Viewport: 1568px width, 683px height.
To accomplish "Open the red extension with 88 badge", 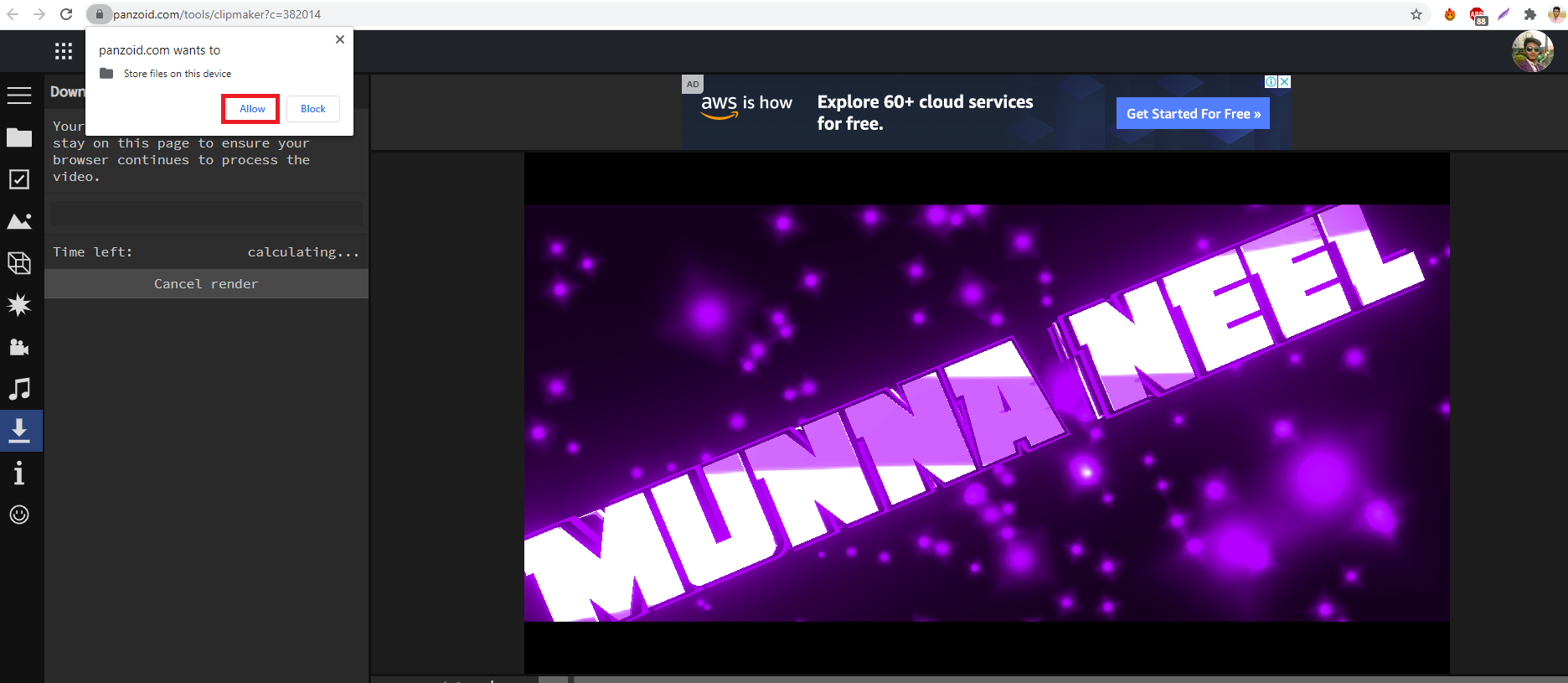I will 1478,15.
